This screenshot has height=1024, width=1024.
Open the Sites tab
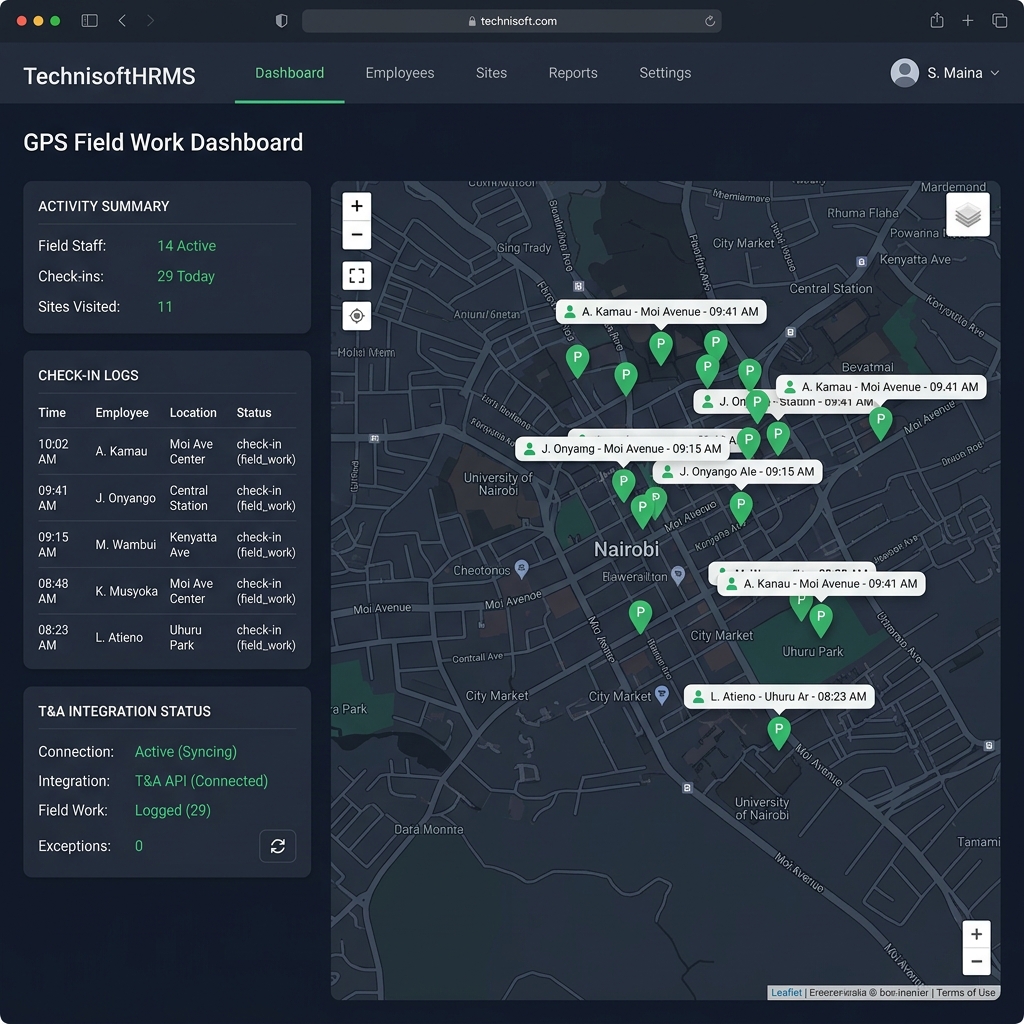(x=491, y=73)
